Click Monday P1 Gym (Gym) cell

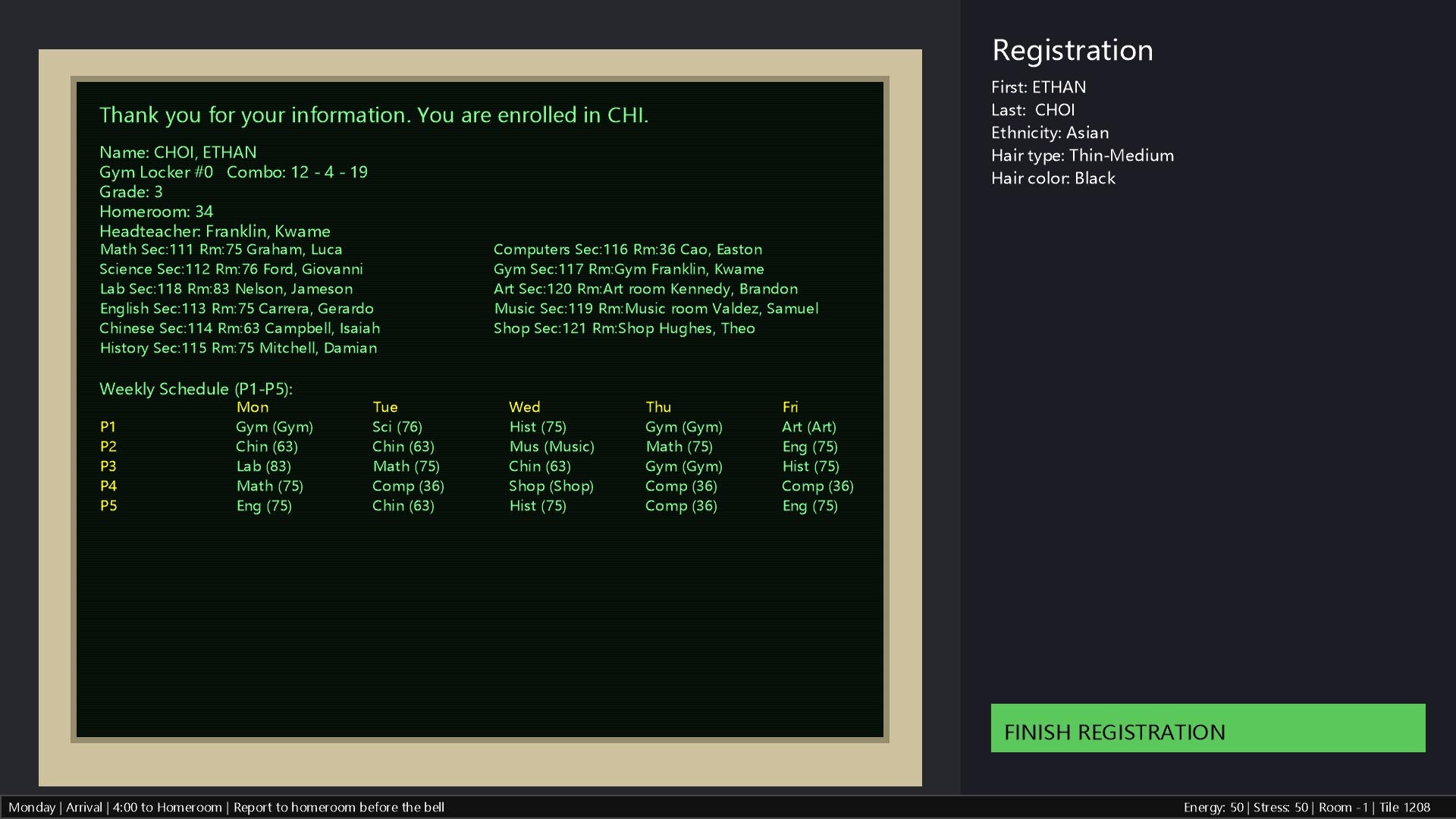275,427
